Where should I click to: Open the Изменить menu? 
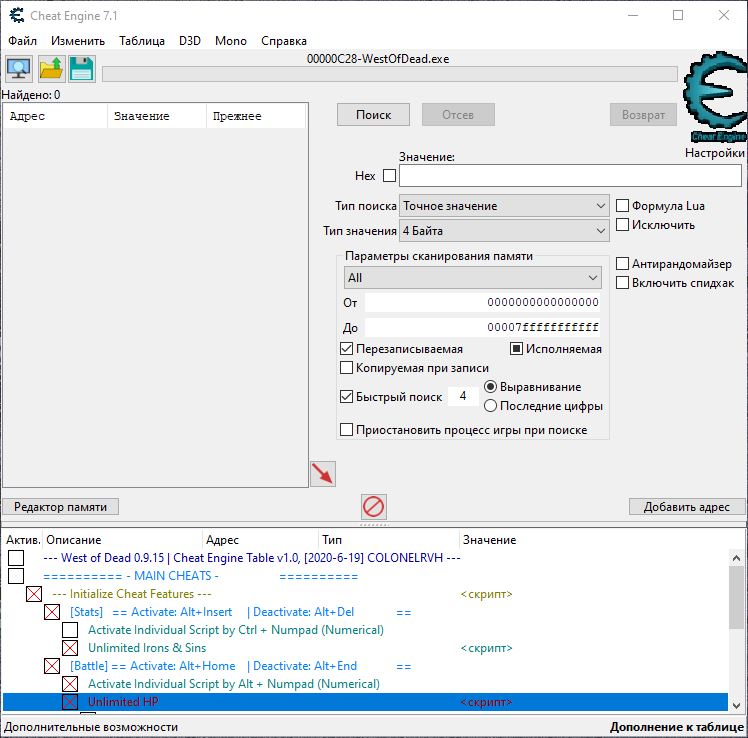pyautogui.click(x=78, y=41)
